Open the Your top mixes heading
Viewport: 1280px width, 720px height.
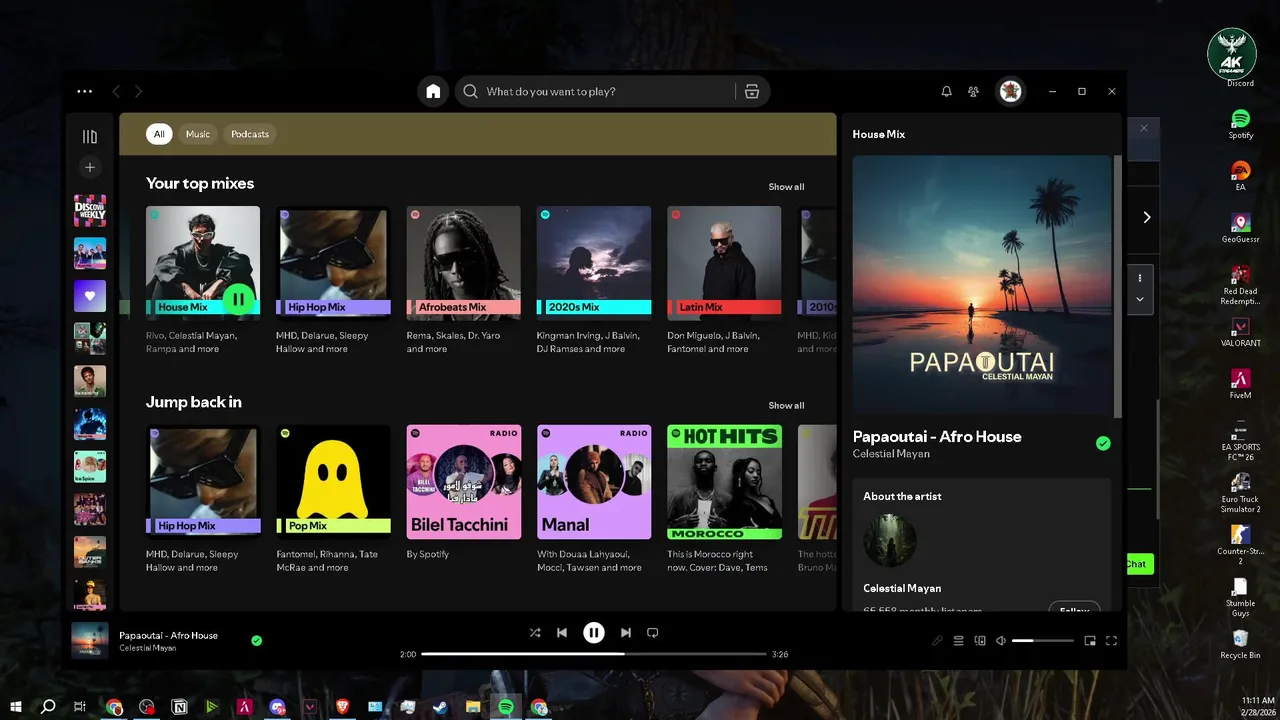[200, 183]
